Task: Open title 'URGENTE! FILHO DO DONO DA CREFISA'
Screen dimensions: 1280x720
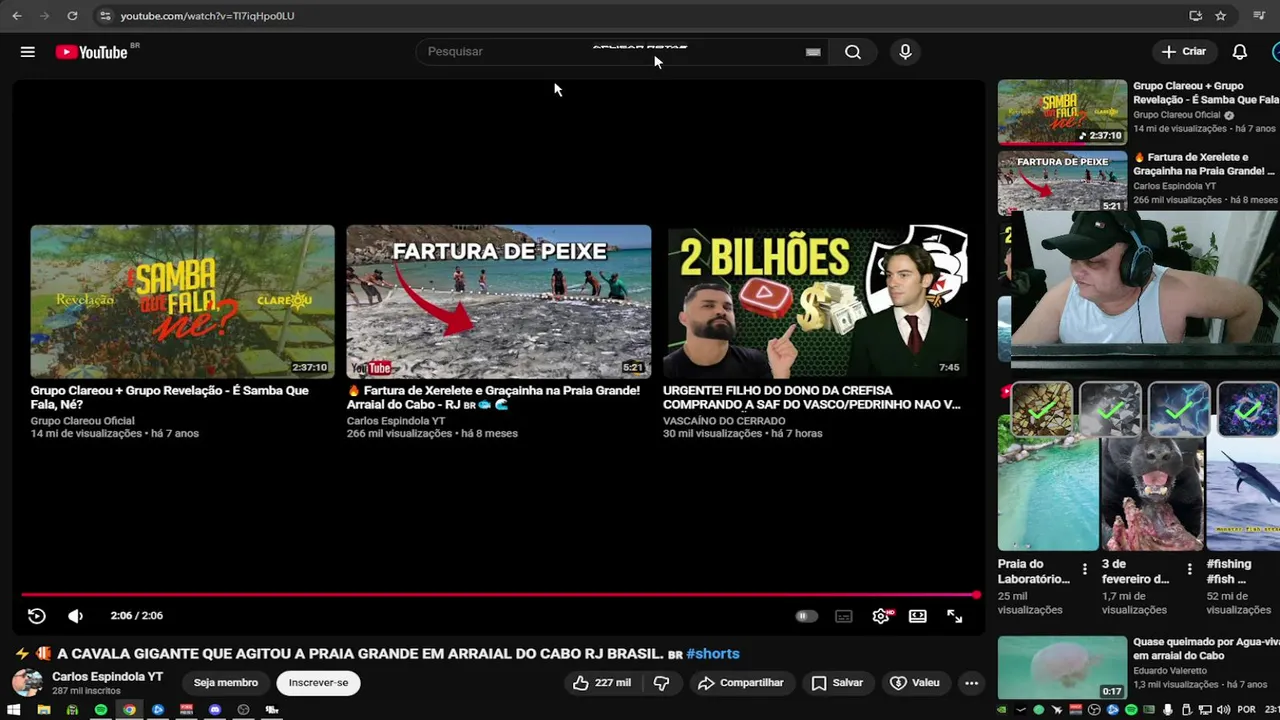Action: [811, 397]
